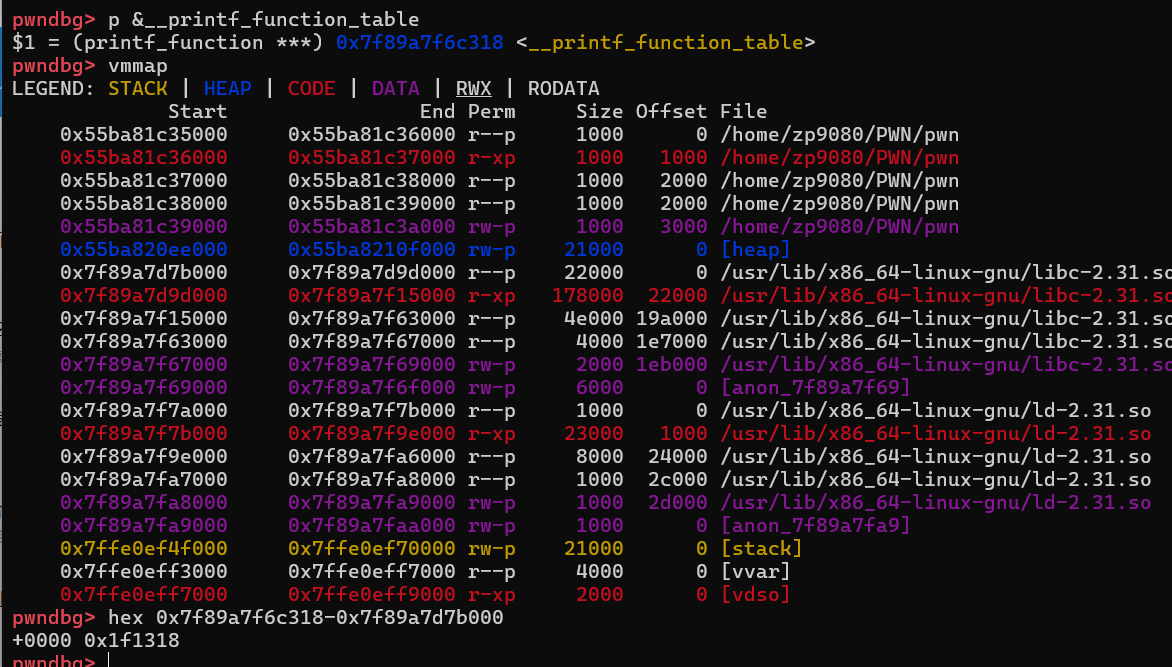The image size is (1172, 667).
Task: Click the Start column header
Action: (x=197, y=112)
